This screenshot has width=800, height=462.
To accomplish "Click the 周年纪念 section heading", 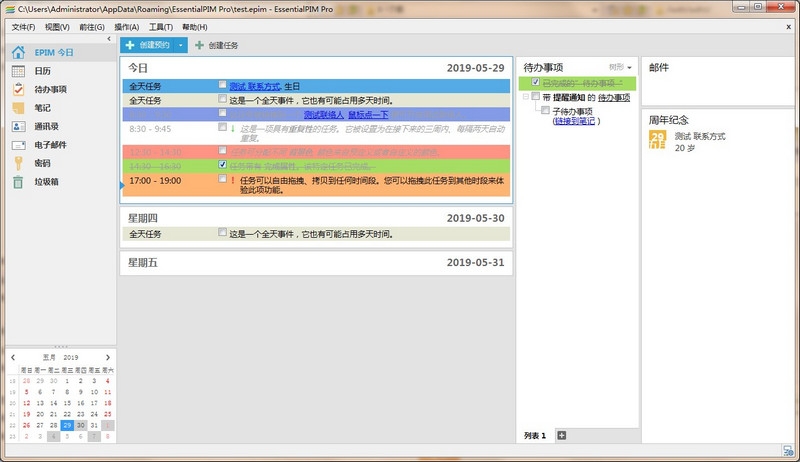I will pos(668,120).
